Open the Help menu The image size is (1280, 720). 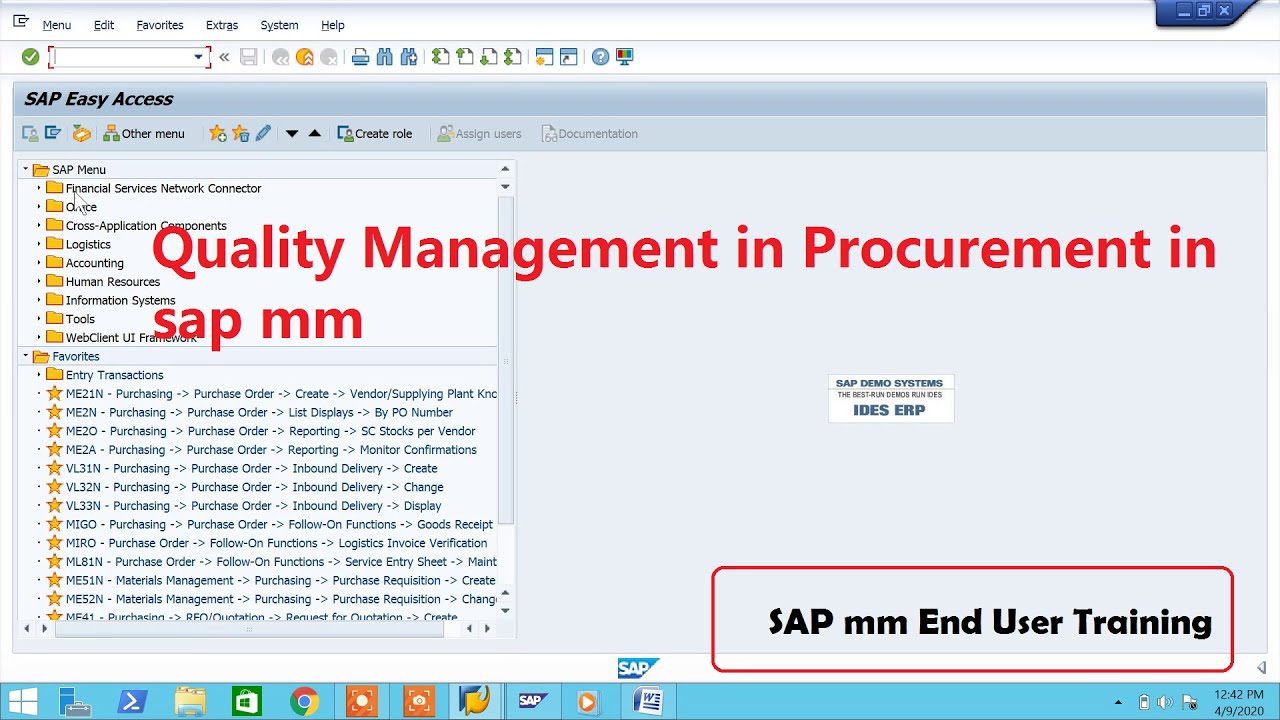point(333,25)
